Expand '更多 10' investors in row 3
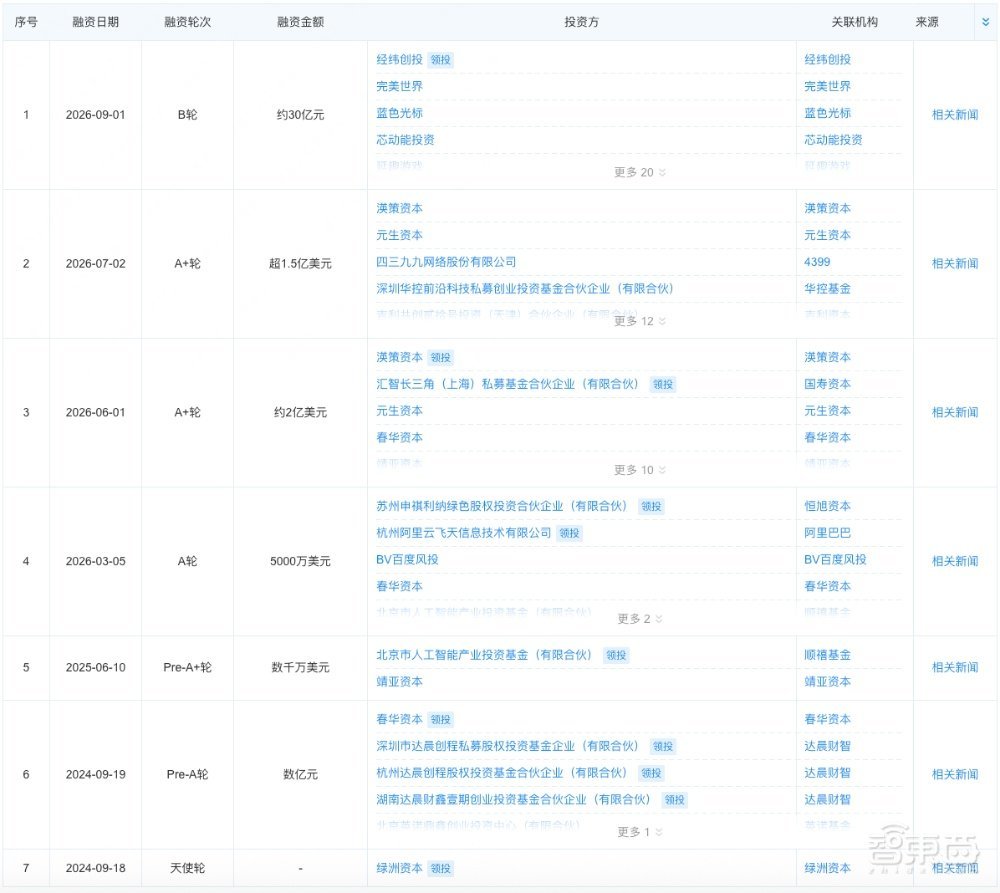The width and height of the screenshot is (1000, 893). coord(640,470)
